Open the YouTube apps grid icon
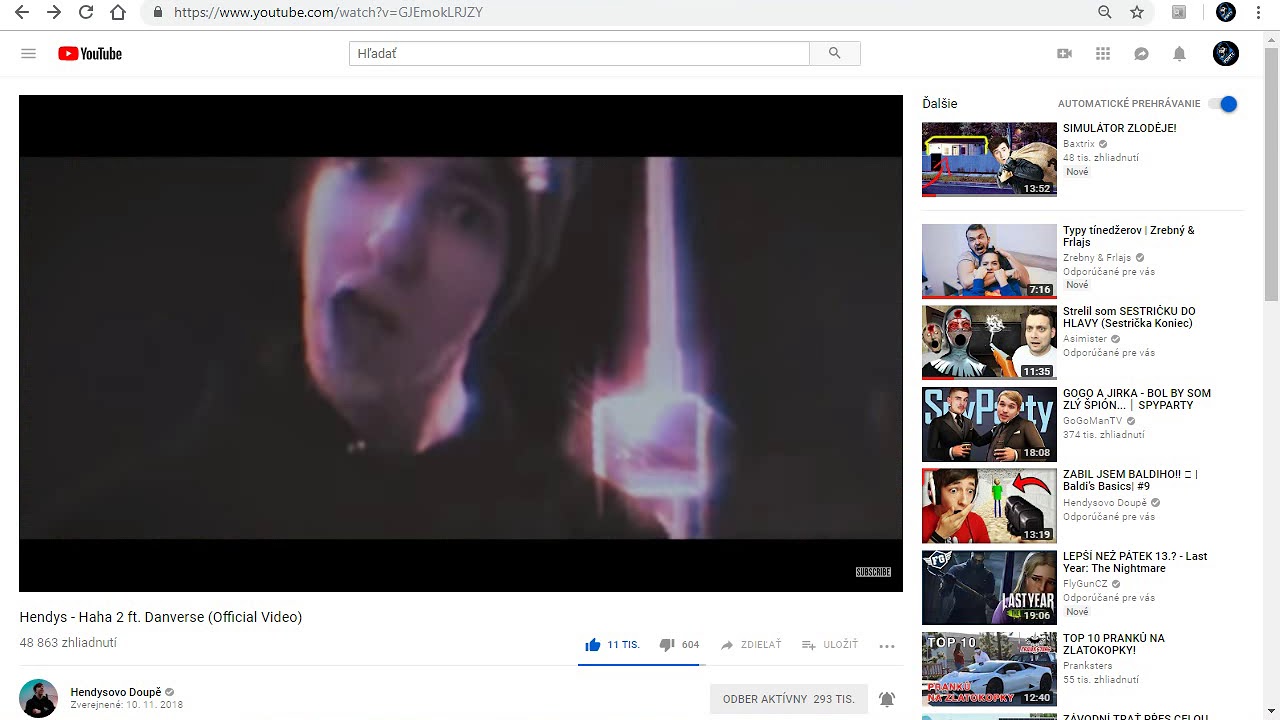The height and width of the screenshot is (720, 1280). pos(1103,54)
